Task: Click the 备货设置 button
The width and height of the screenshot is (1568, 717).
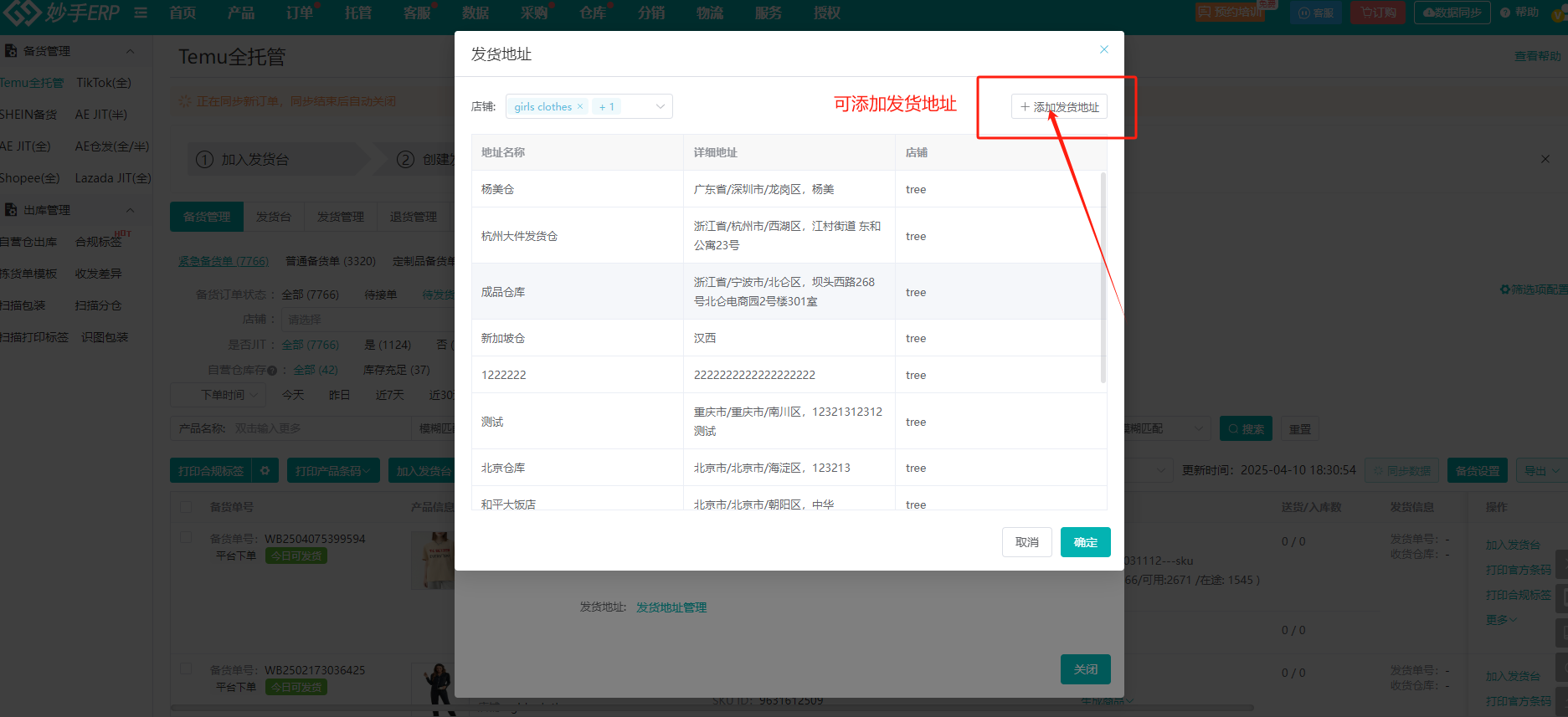Action: [x=1478, y=470]
